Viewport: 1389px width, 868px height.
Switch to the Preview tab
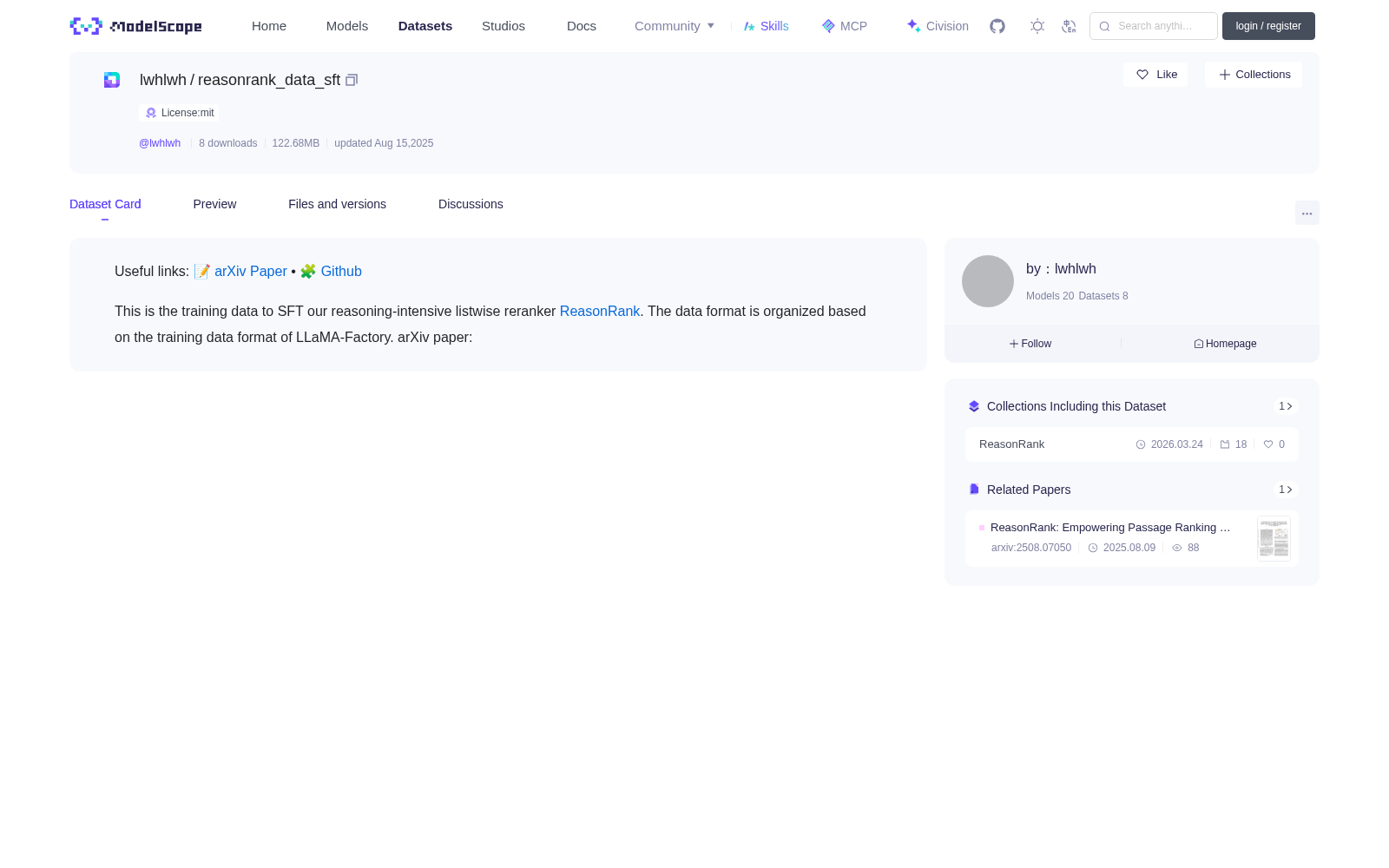coord(214,204)
